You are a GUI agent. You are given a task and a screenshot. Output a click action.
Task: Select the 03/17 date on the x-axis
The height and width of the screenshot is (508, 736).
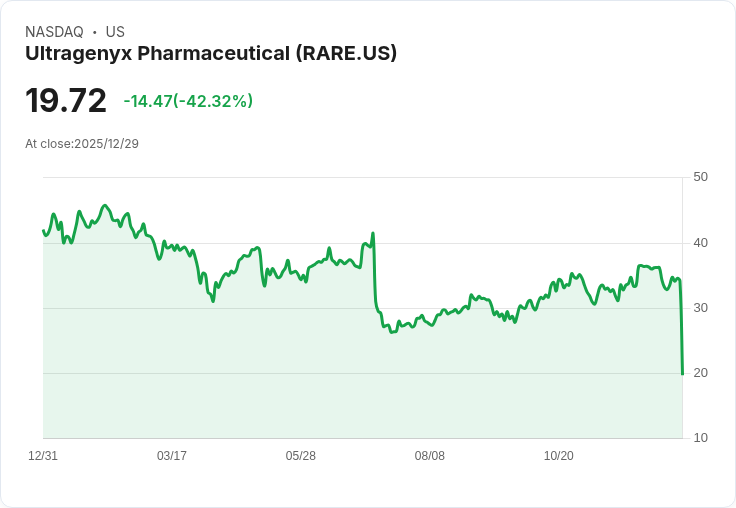point(172,455)
